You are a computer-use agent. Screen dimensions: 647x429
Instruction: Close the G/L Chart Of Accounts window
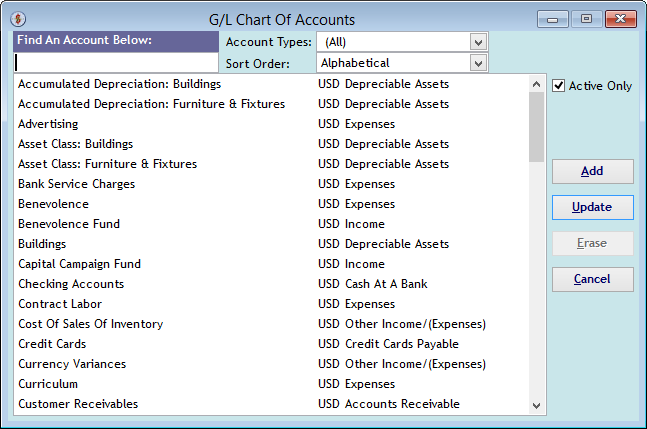click(x=621, y=19)
